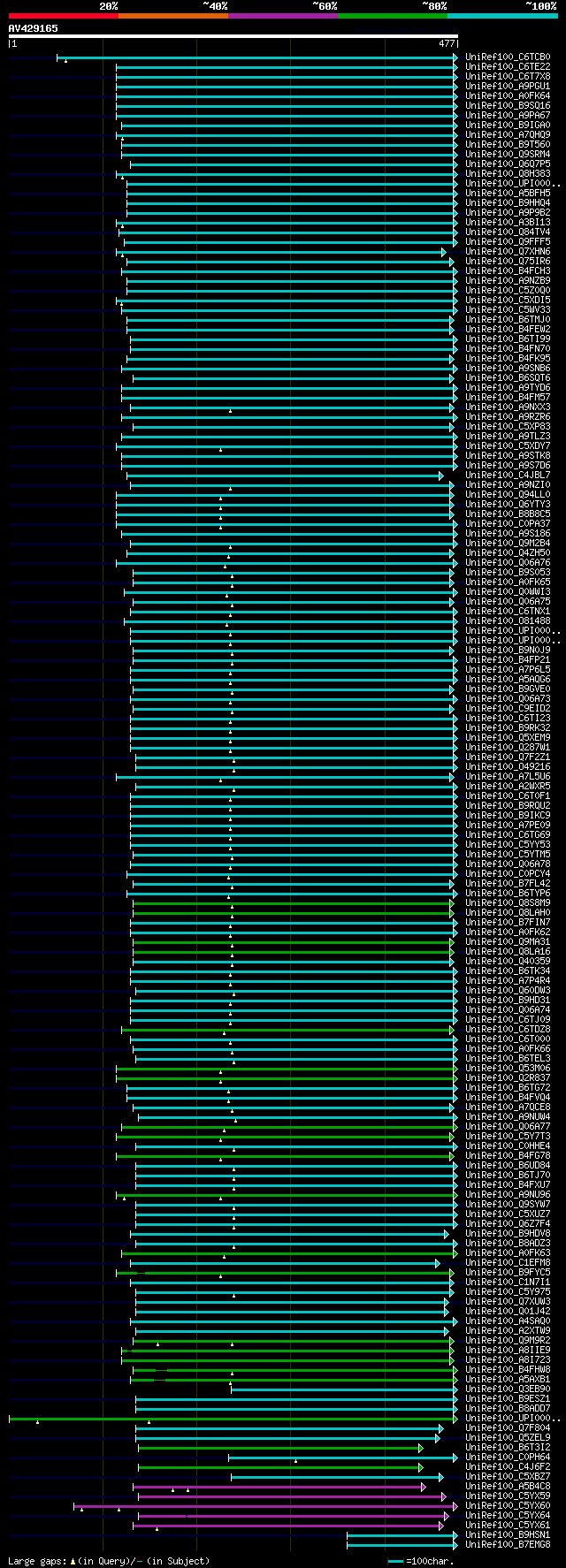Select the query name AV429165

(34, 28)
